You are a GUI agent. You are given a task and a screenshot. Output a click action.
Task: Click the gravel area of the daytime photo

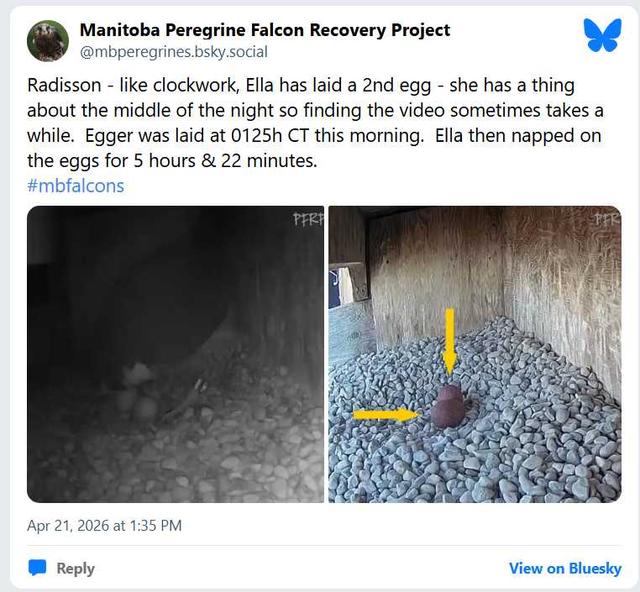click(x=475, y=461)
